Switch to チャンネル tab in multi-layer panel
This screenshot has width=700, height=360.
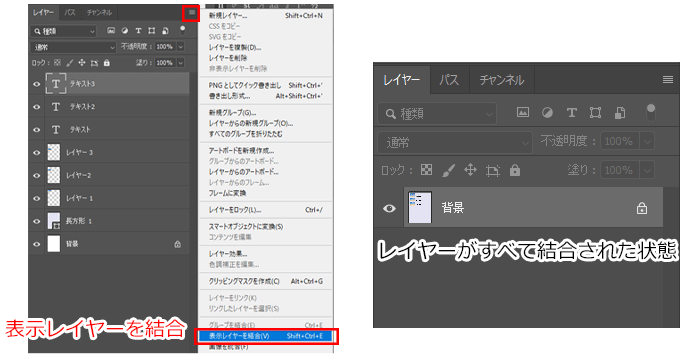[x=99, y=13]
